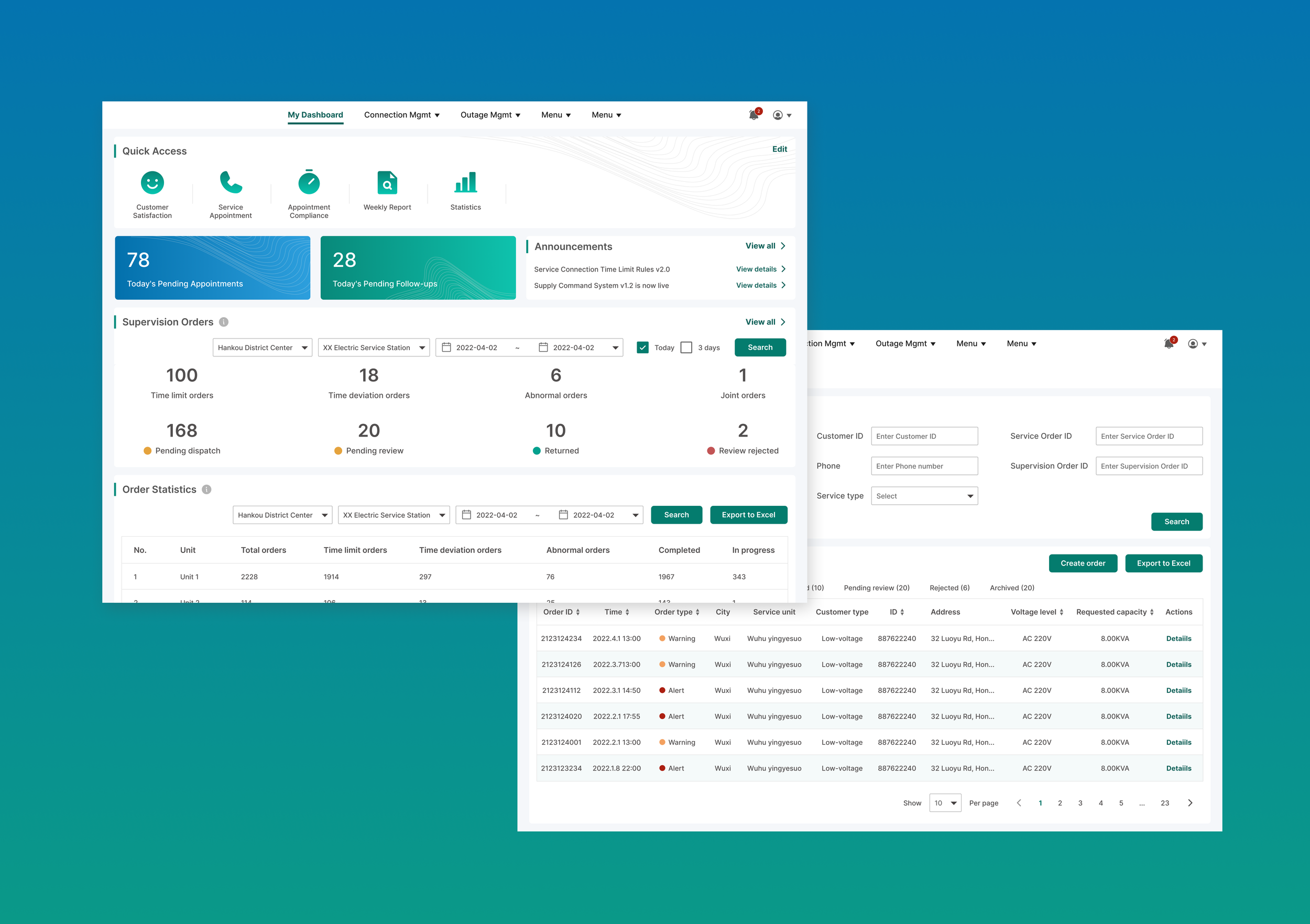This screenshot has width=1310, height=924.
Task: Enable the 3 days checkbox
Action: tap(686, 347)
